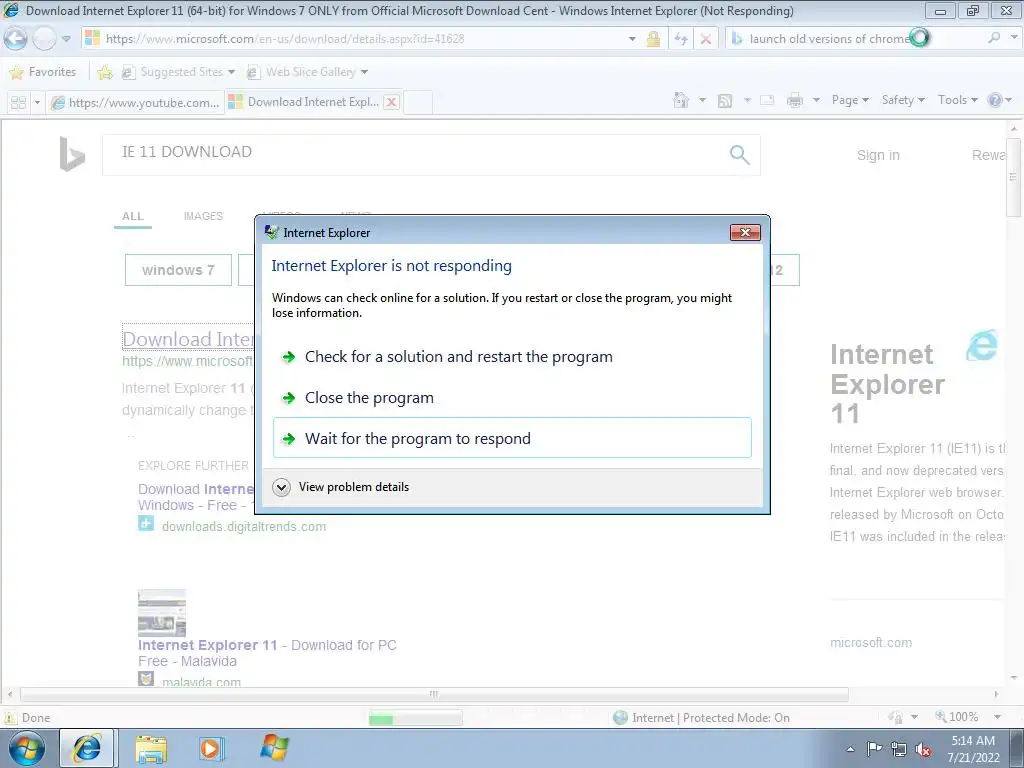The width and height of the screenshot is (1024, 768).
Task: Click the Quick Tabs grid icon
Action: click(18, 103)
